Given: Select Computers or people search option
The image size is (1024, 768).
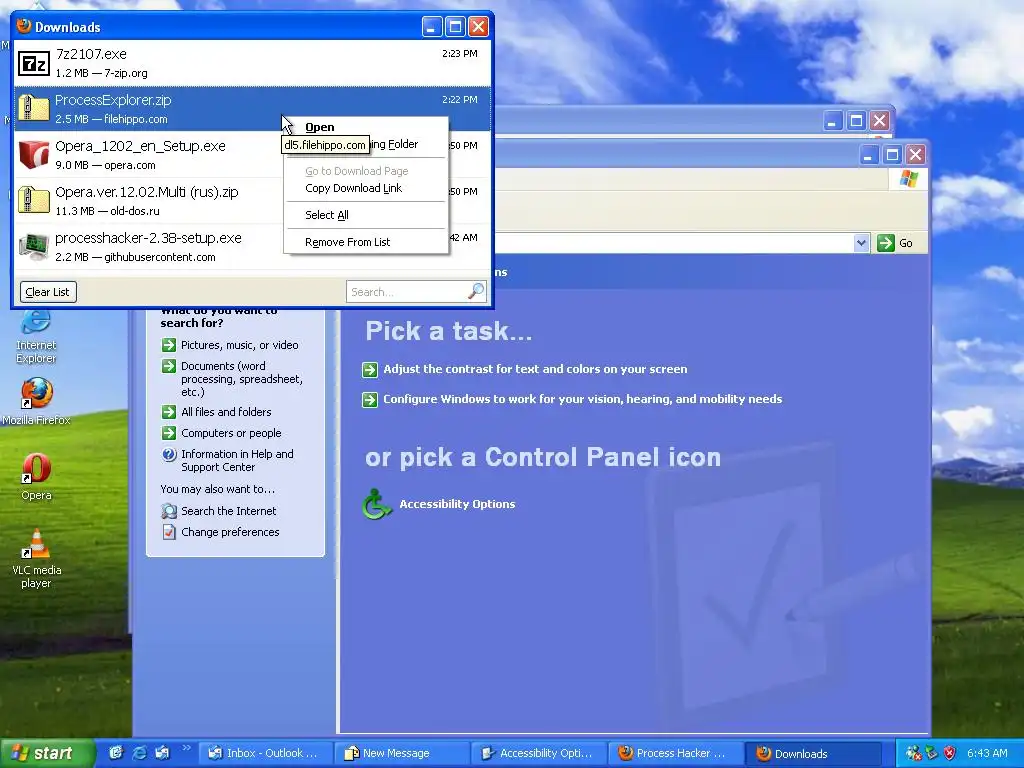Looking at the screenshot, I should pos(231,433).
